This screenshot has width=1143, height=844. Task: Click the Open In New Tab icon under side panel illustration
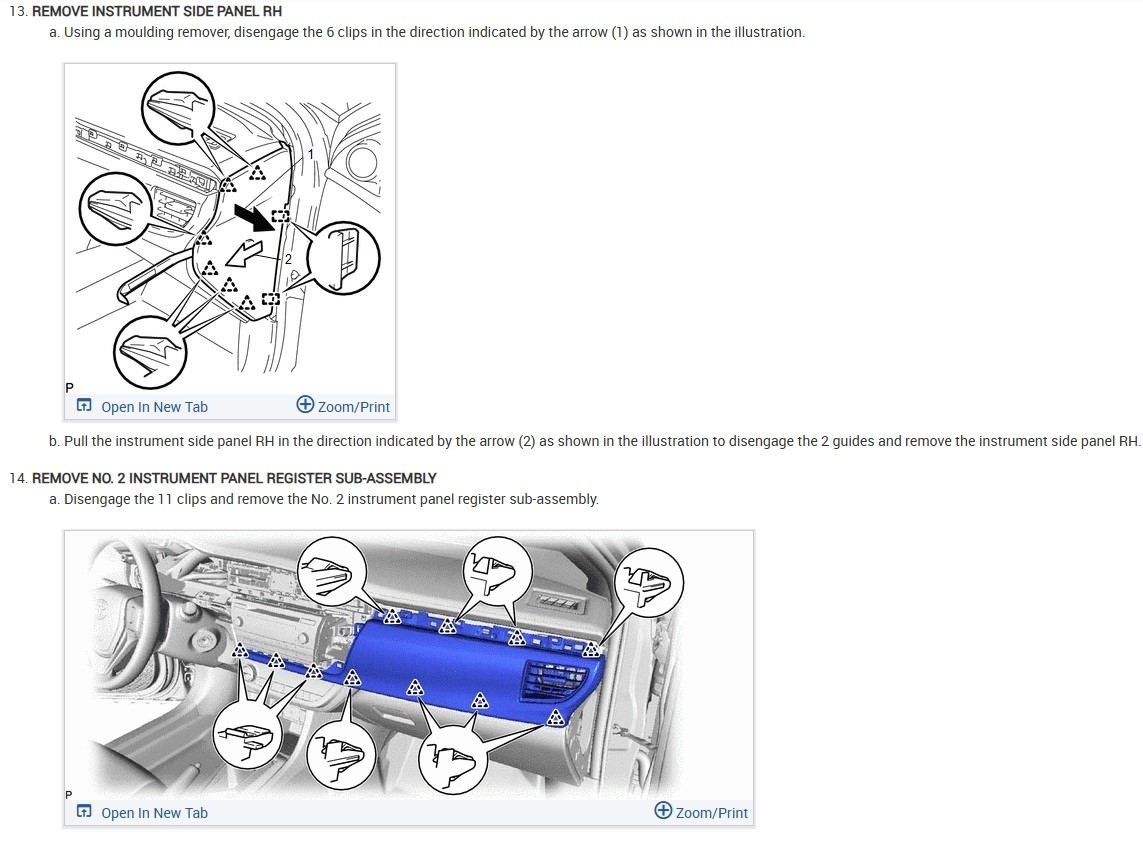coord(85,405)
